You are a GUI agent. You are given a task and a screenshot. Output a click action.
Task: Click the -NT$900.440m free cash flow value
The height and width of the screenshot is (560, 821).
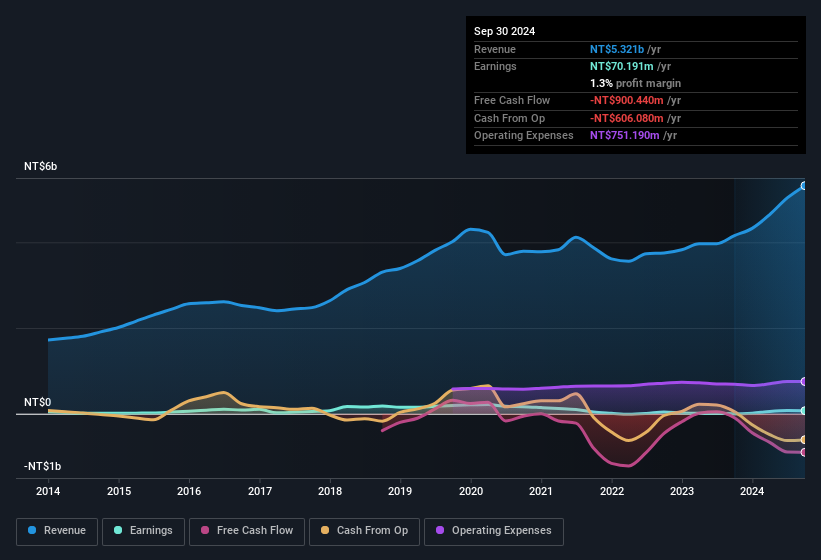point(627,100)
